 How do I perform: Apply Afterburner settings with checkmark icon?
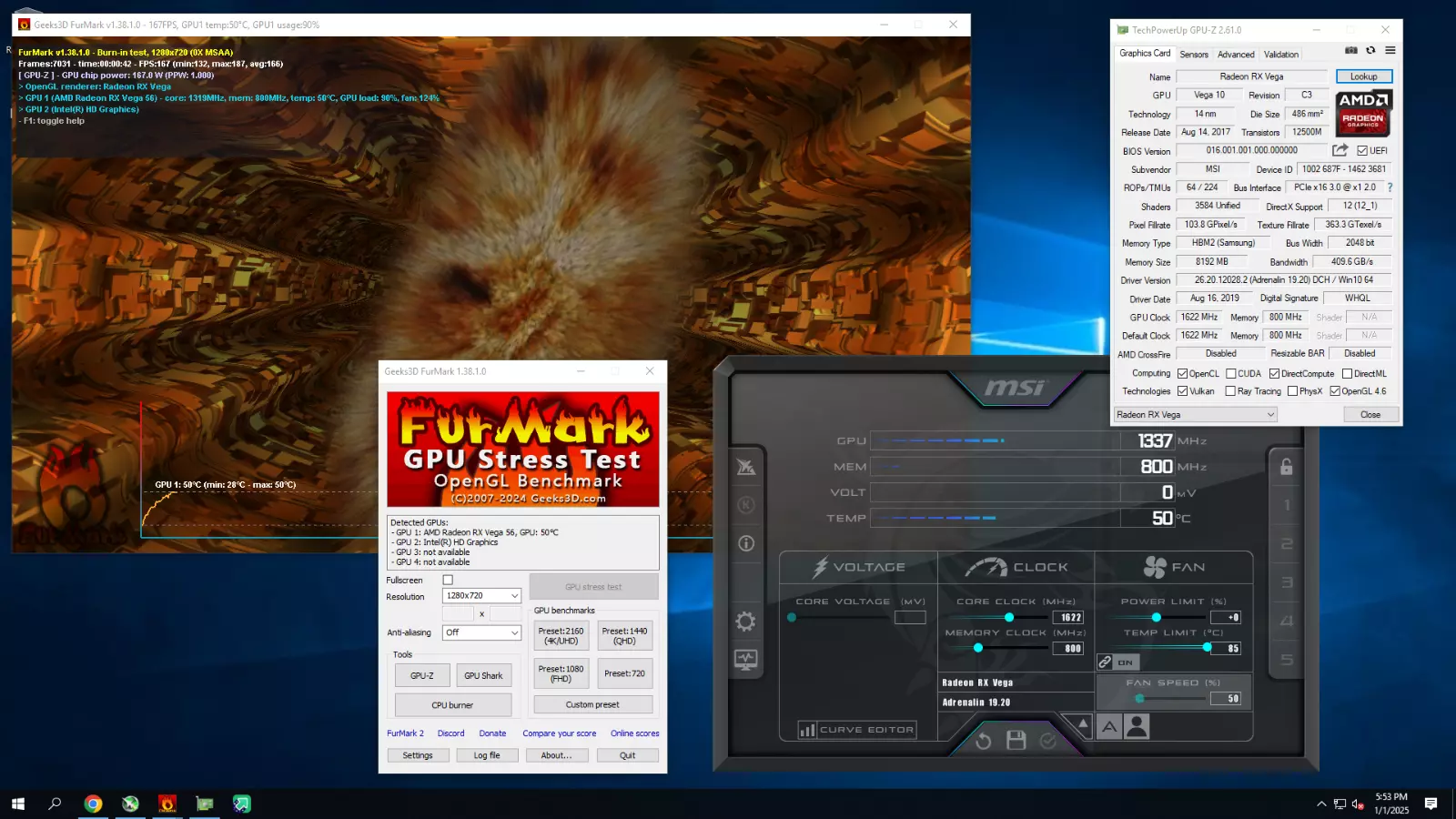pyautogui.click(x=1048, y=741)
